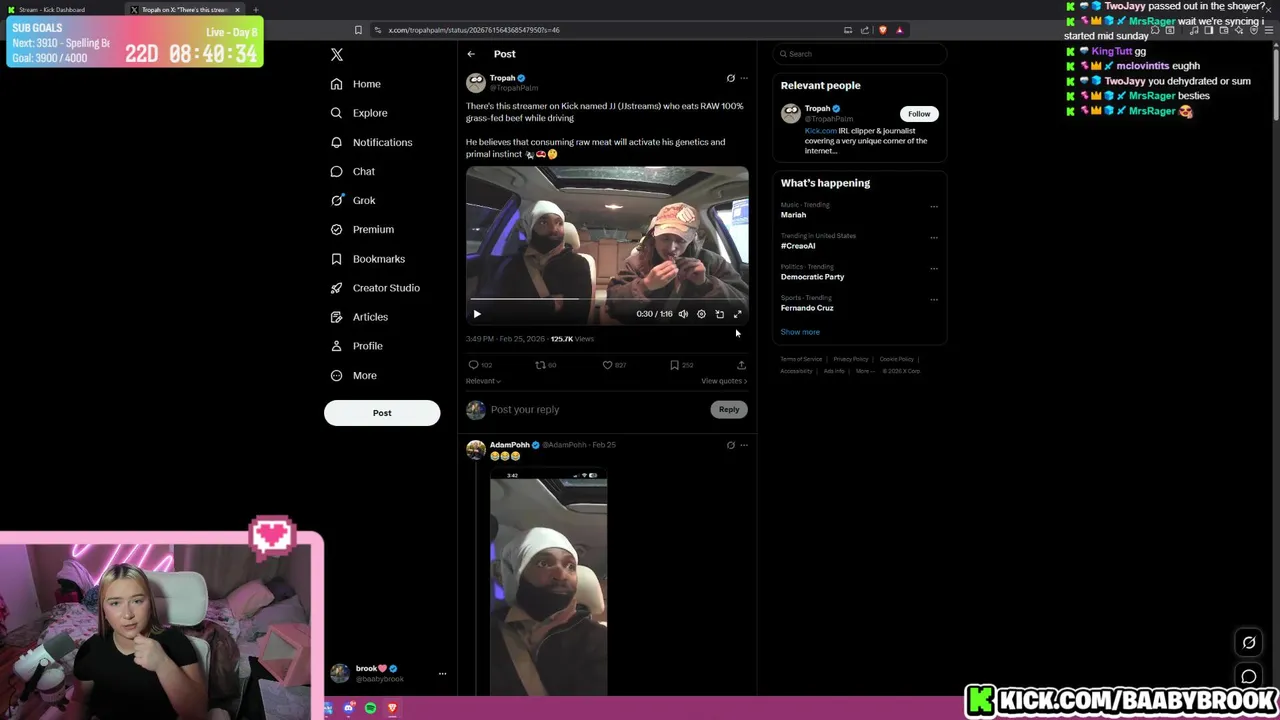Open Profile from the sidebar
This screenshot has height=720, width=1280.
click(x=357, y=346)
